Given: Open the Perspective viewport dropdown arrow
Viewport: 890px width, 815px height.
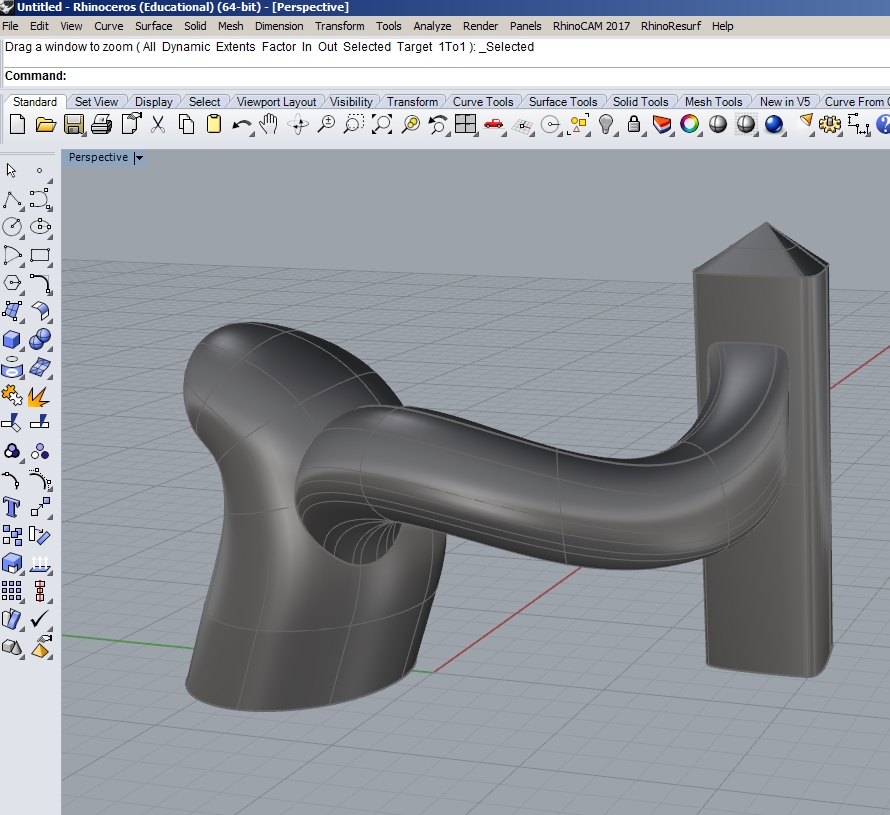Looking at the screenshot, I should click(x=139, y=158).
